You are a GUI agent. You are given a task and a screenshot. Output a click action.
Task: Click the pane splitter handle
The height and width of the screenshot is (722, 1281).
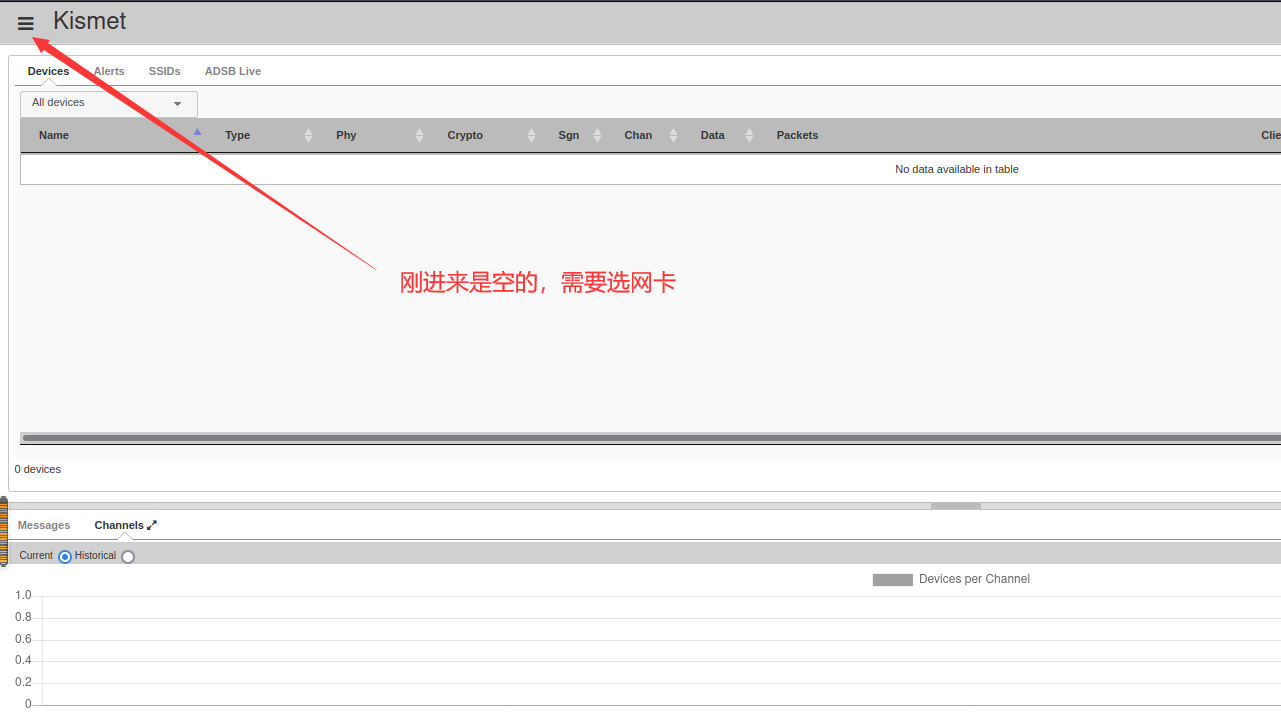pyautogui.click(x=956, y=506)
